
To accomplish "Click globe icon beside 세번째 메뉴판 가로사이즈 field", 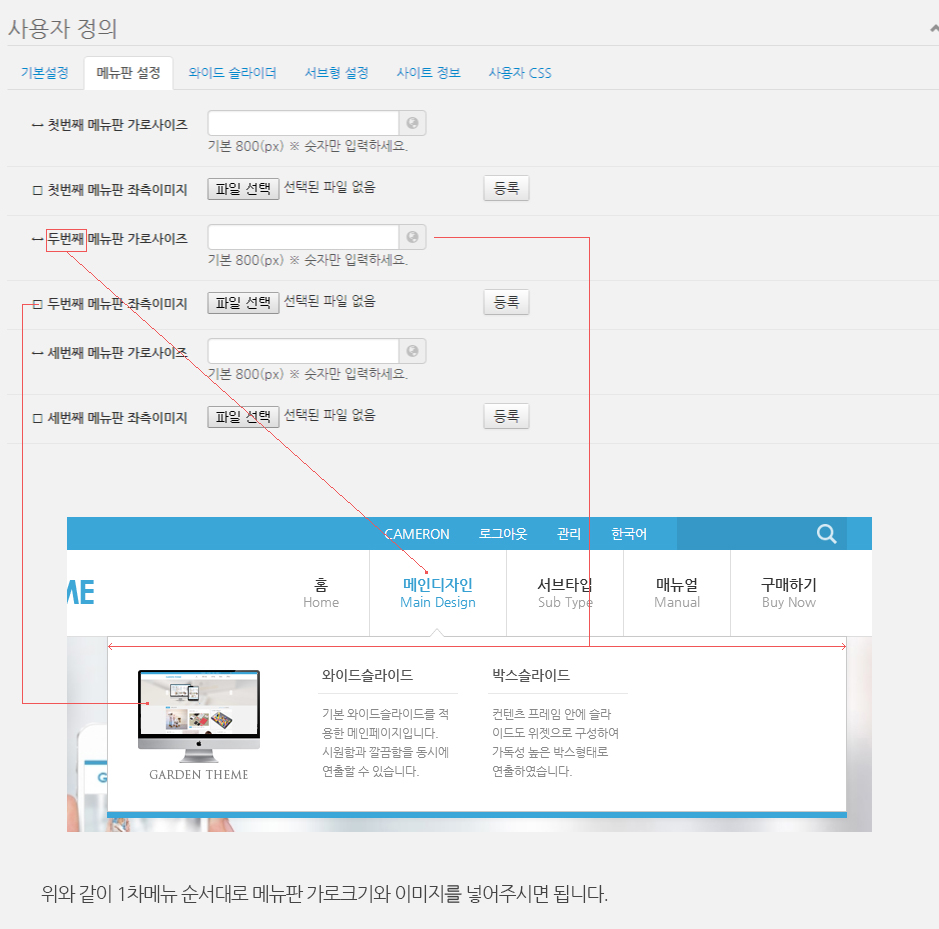I will [x=412, y=352].
